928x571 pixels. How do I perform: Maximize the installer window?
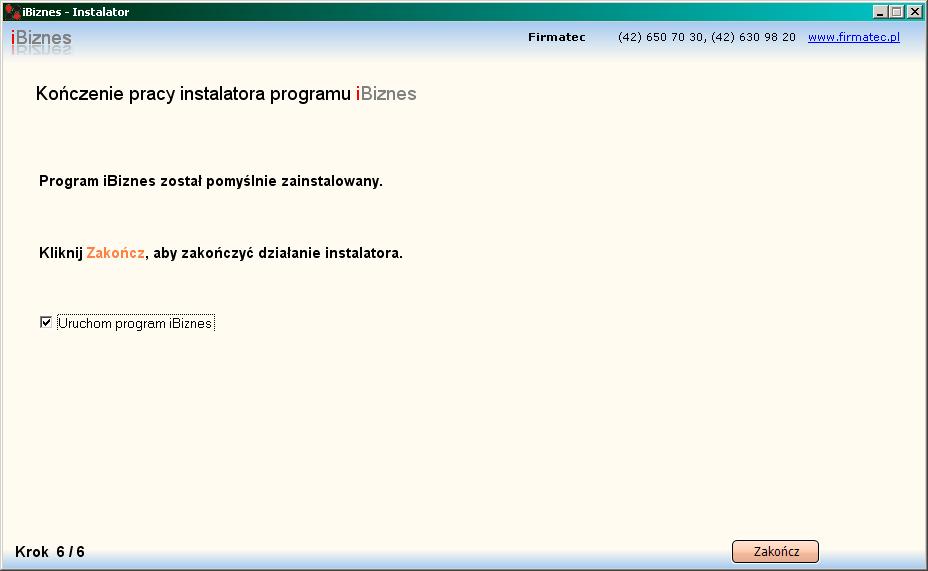coord(897,12)
